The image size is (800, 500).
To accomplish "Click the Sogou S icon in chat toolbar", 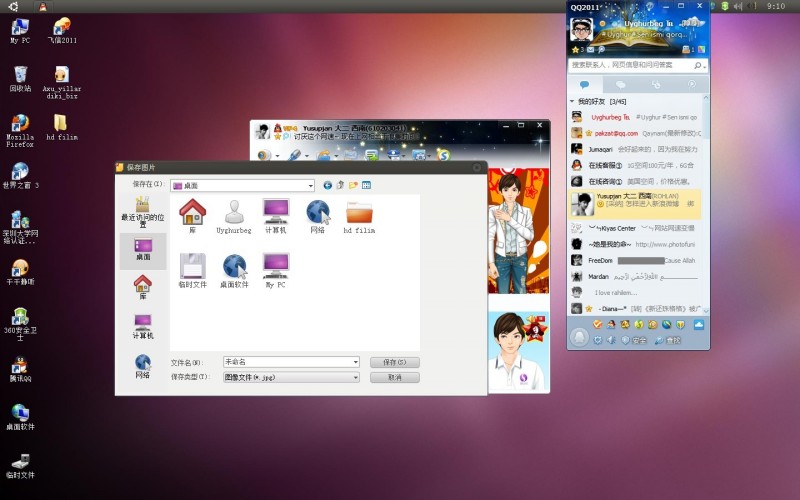I will point(443,155).
